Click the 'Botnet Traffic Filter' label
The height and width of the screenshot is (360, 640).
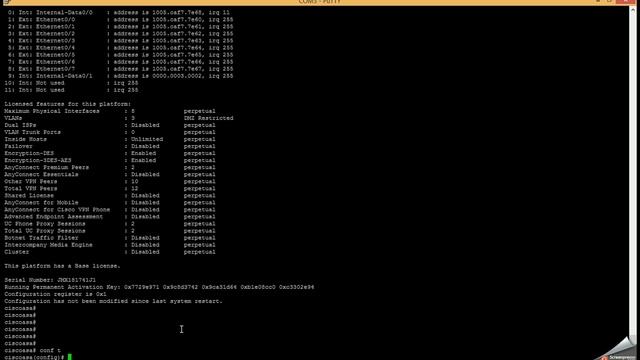(x=41, y=238)
